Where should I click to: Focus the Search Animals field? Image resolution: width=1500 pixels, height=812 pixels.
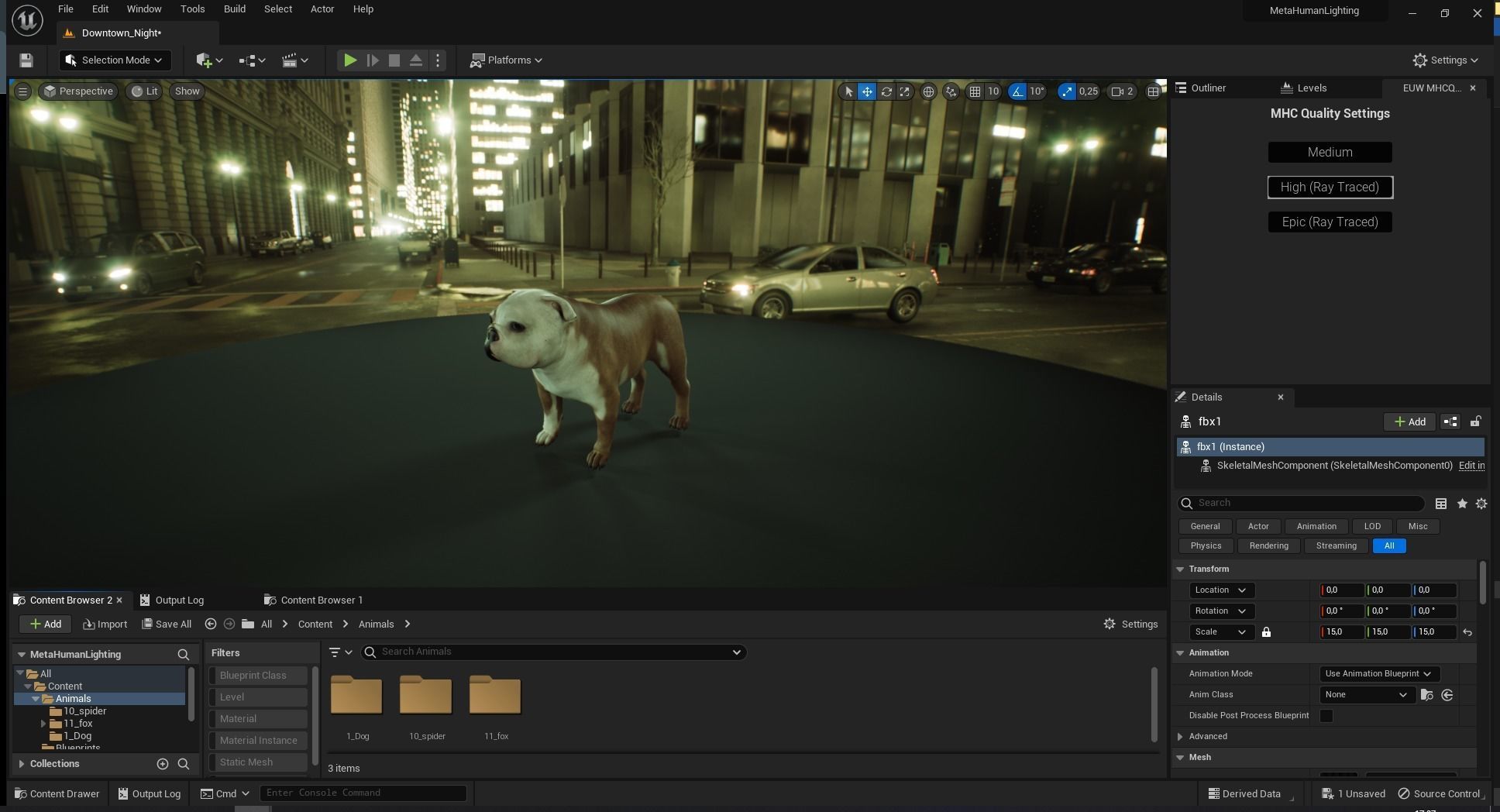tap(553, 652)
